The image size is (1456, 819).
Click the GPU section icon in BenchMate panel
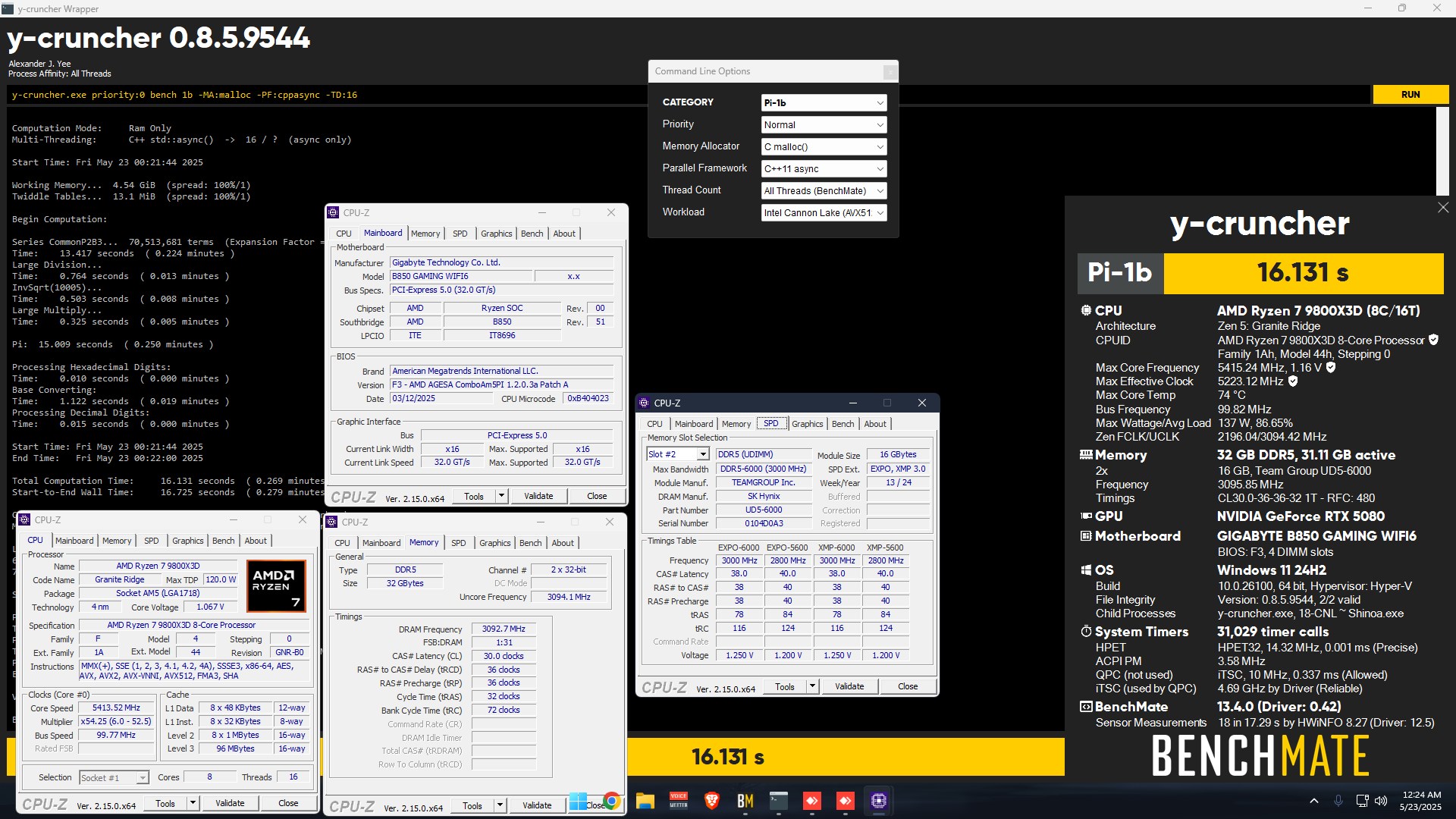point(1086,516)
